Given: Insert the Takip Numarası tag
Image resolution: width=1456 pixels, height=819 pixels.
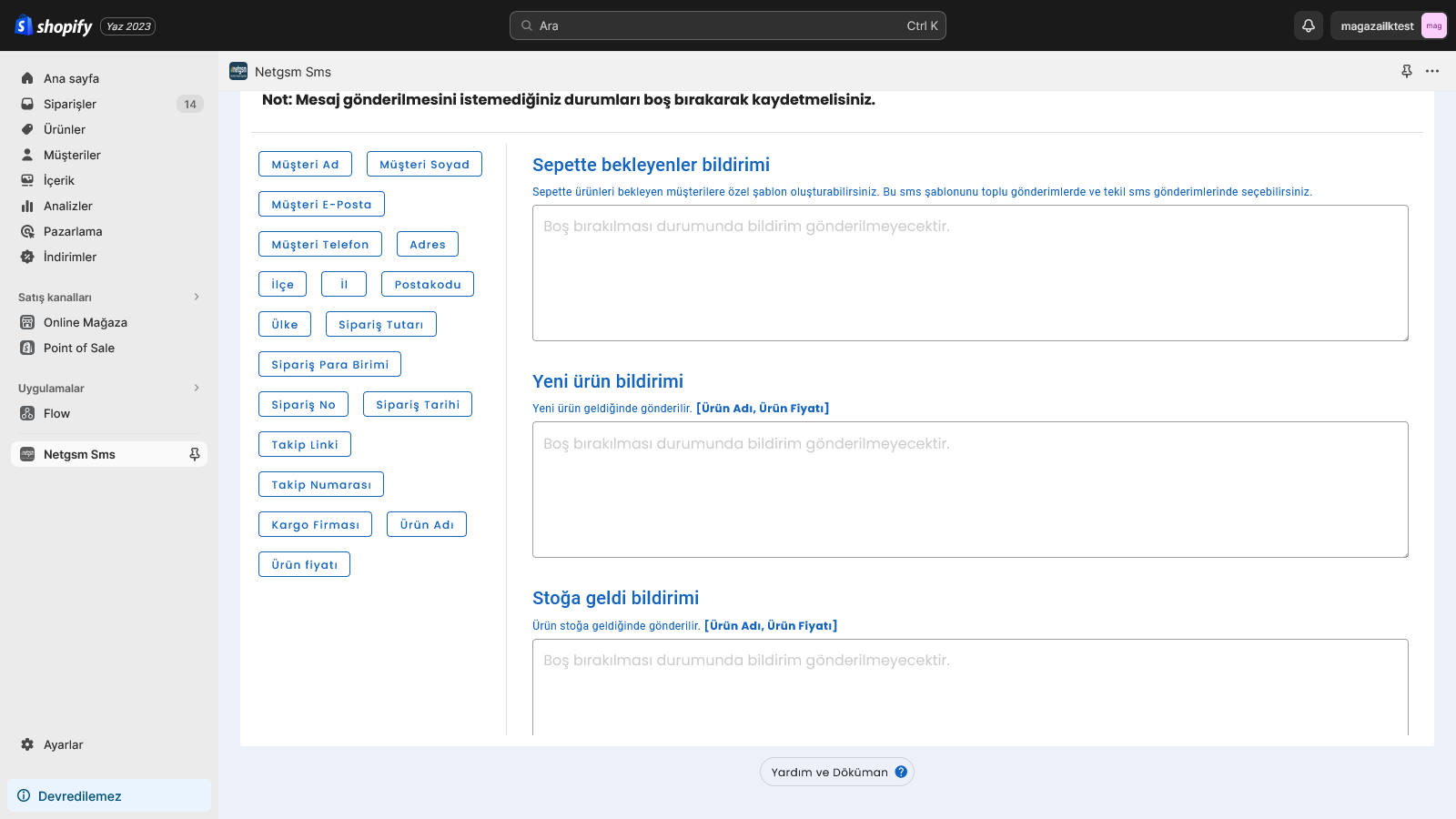Looking at the screenshot, I should pyautogui.click(x=321, y=484).
